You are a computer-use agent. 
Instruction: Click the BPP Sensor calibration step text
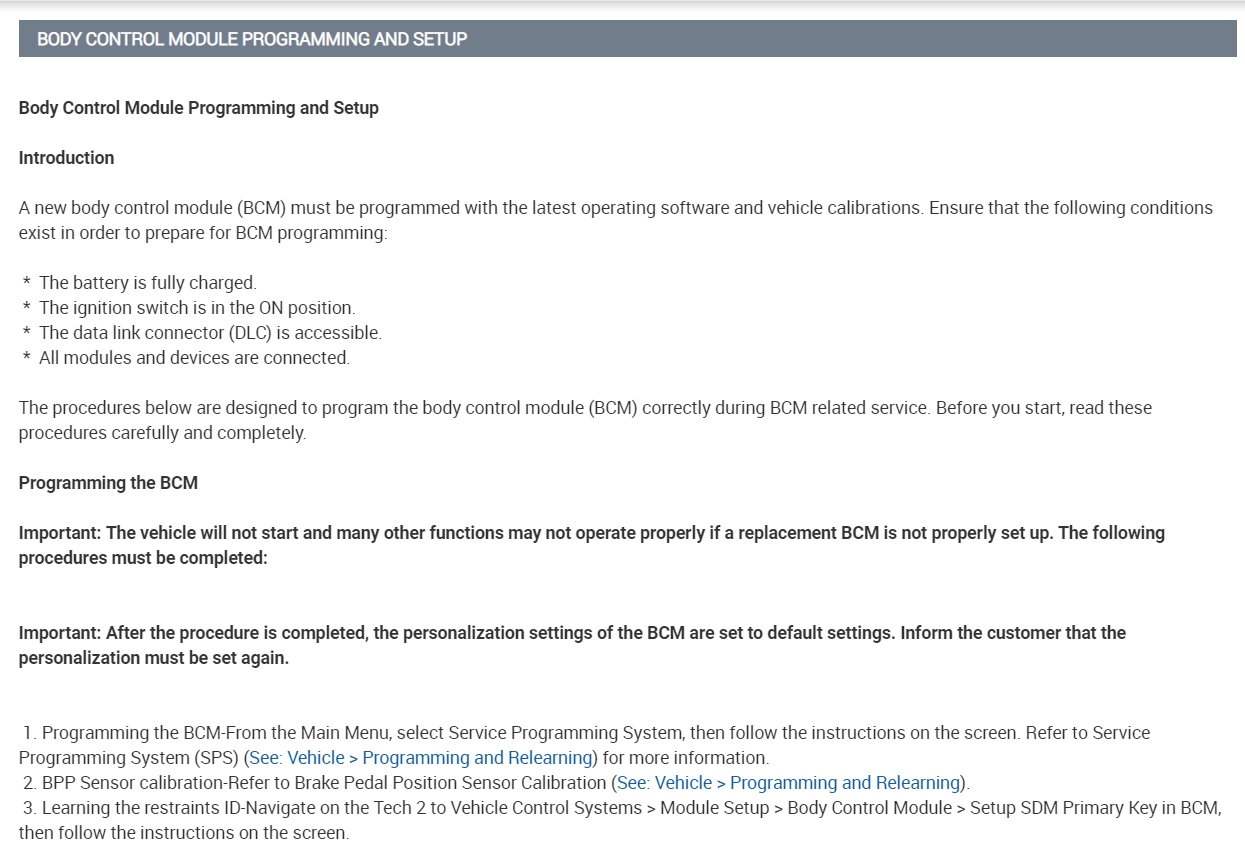point(300,783)
